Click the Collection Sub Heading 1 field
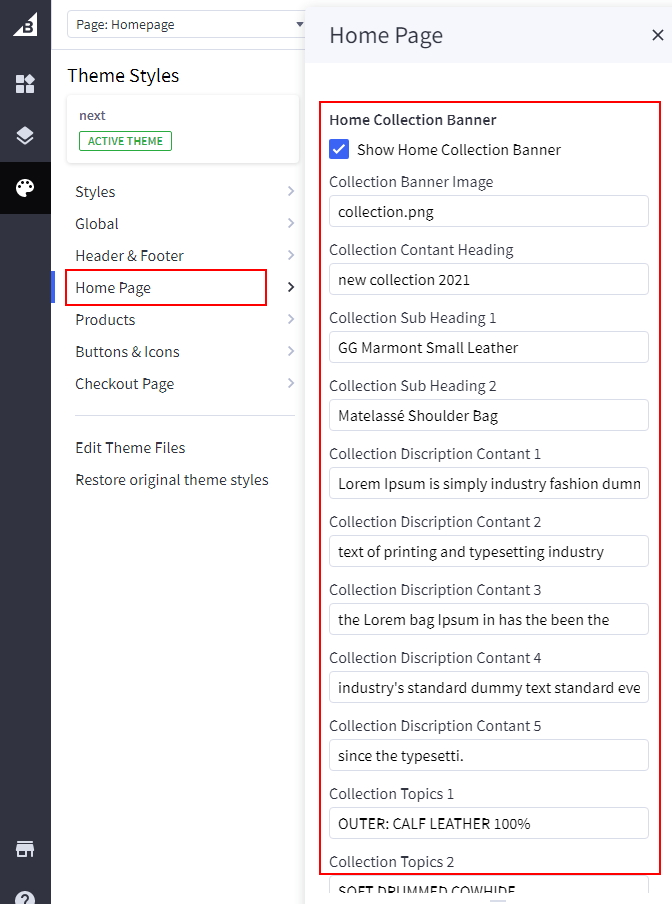This screenshot has width=672, height=904. coord(488,347)
